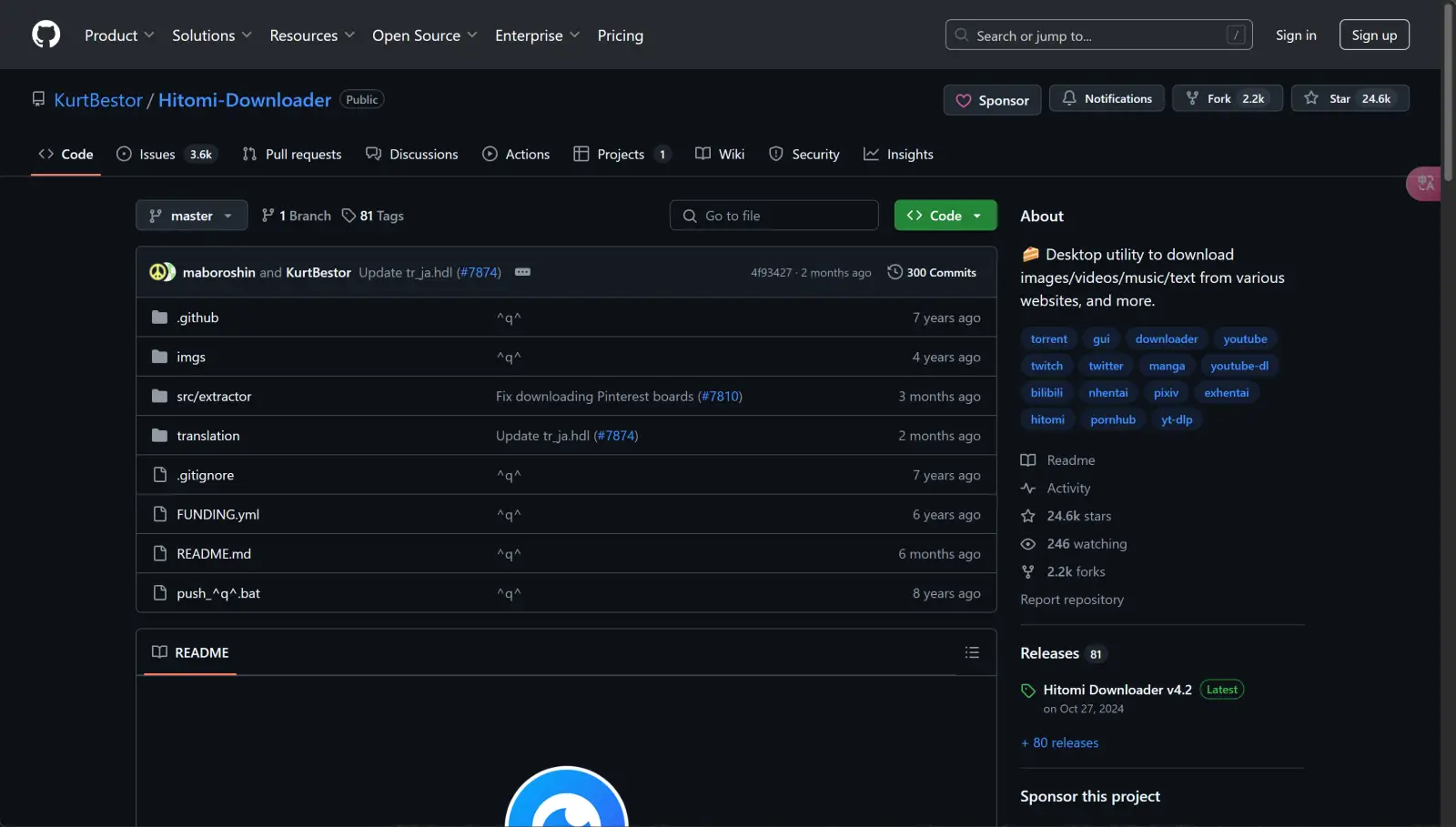Select the README tab heading
Image resolution: width=1456 pixels, height=827 pixels.
coord(190,652)
